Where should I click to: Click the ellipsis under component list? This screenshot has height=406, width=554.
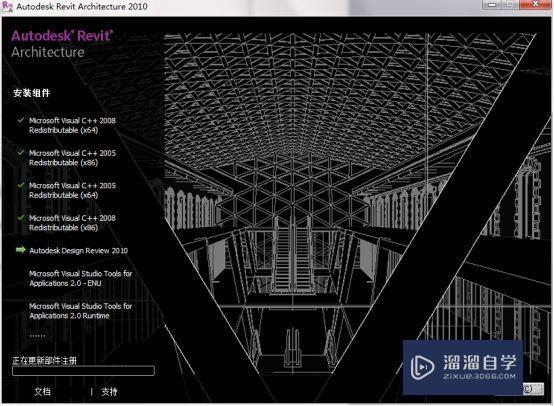(37, 336)
